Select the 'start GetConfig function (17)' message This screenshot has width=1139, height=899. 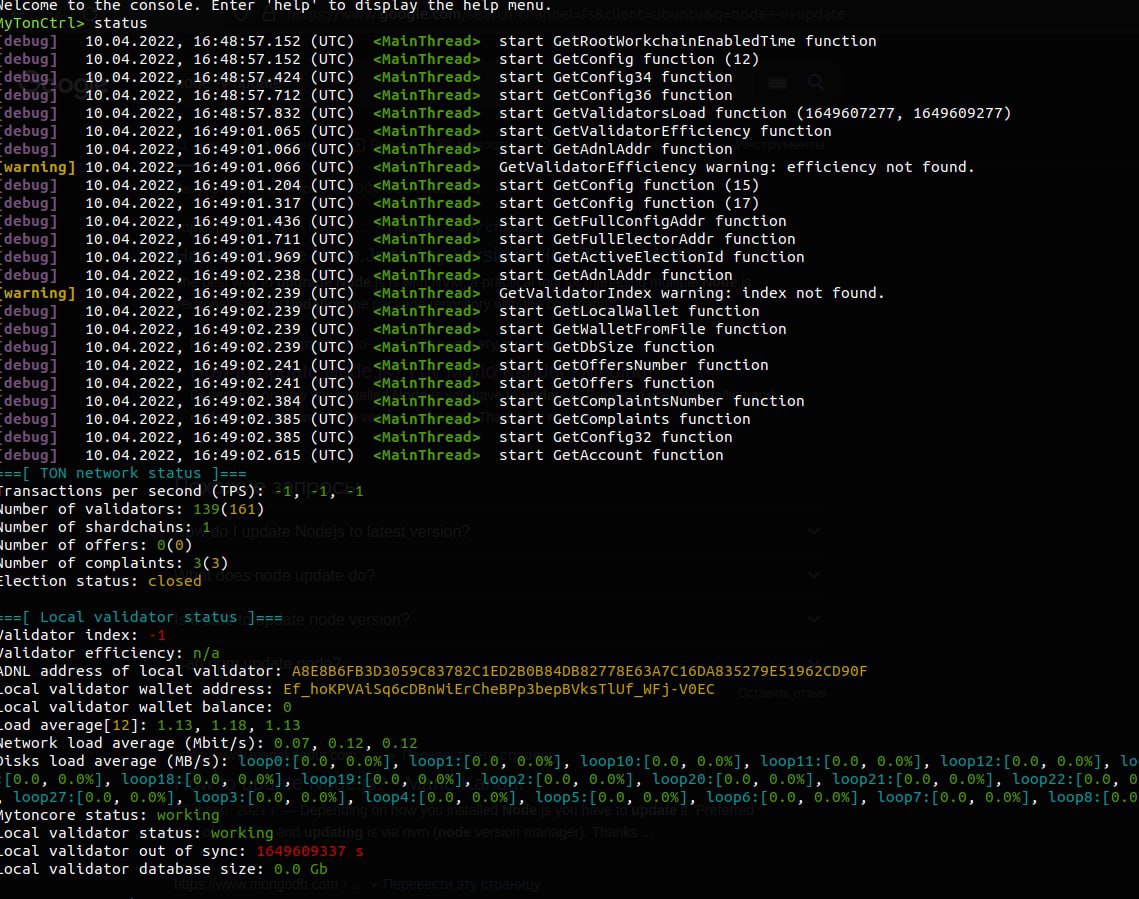pos(629,203)
